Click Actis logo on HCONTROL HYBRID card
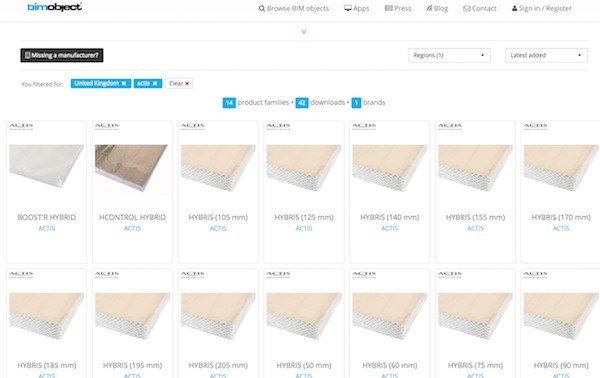The width and height of the screenshot is (600, 378). click(x=107, y=126)
